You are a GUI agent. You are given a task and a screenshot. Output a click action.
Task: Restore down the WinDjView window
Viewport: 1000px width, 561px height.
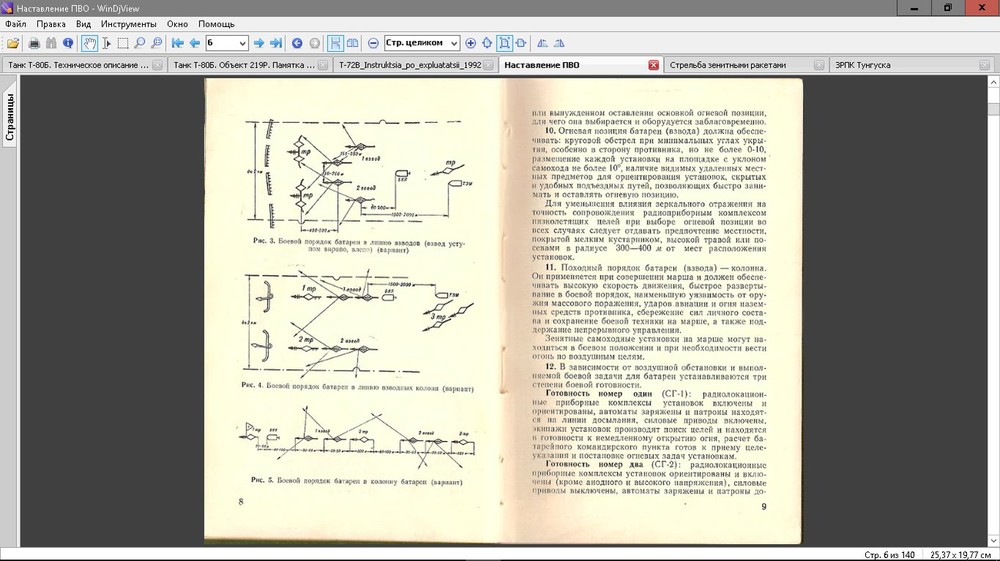[948, 8]
